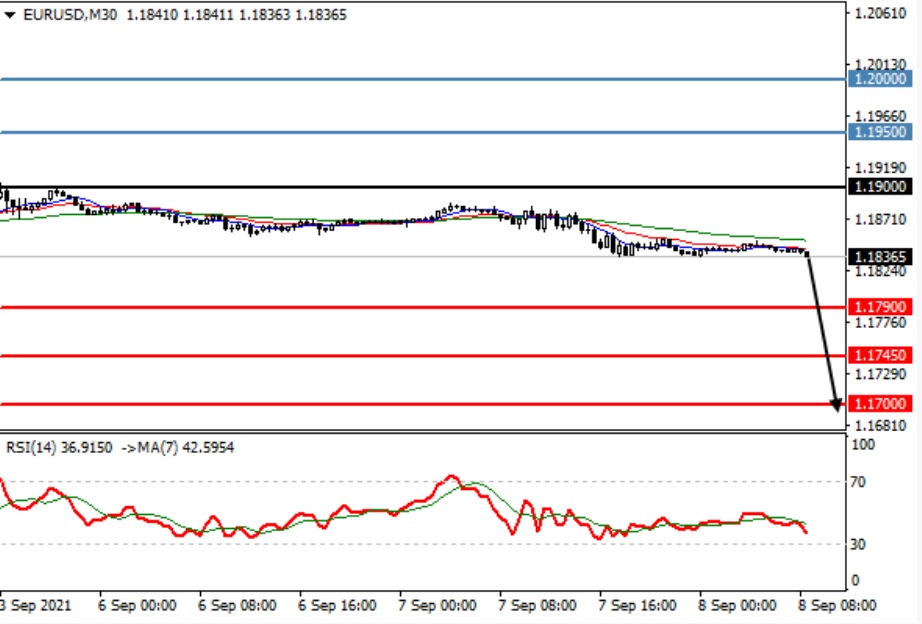Click the 1.16810 price axis label
Viewport: 922px width, 624px height.
[x=880, y=425]
